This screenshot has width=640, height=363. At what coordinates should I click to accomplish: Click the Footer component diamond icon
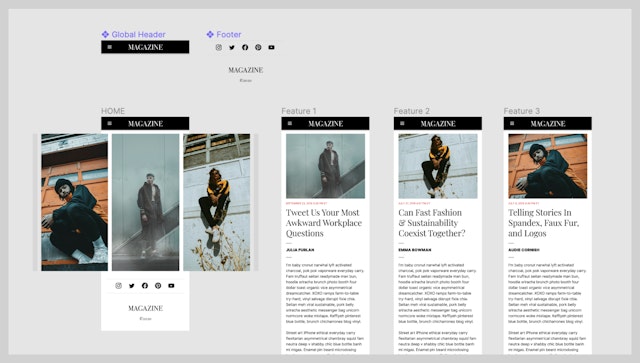coord(210,34)
